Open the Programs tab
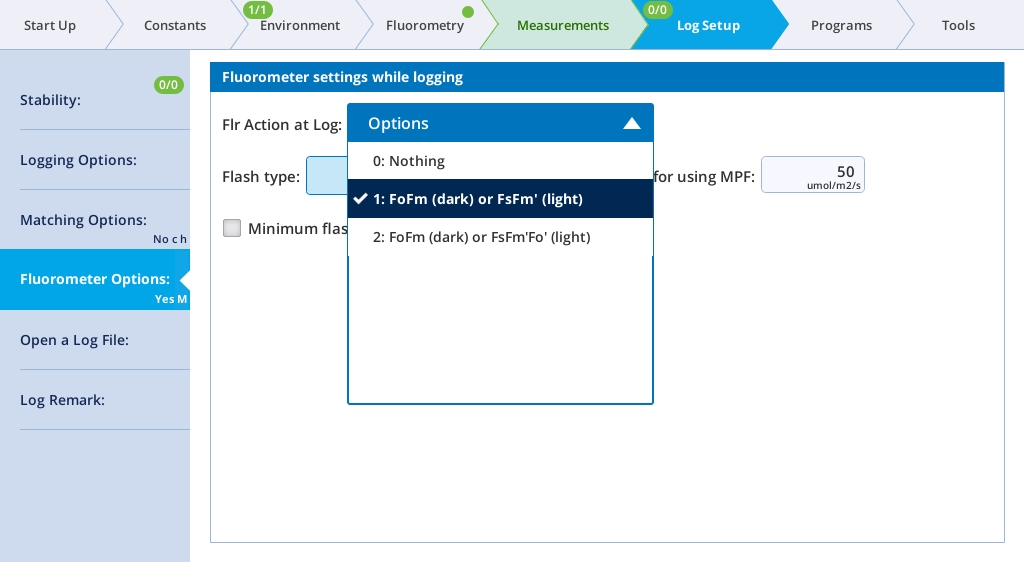 (x=840, y=25)
